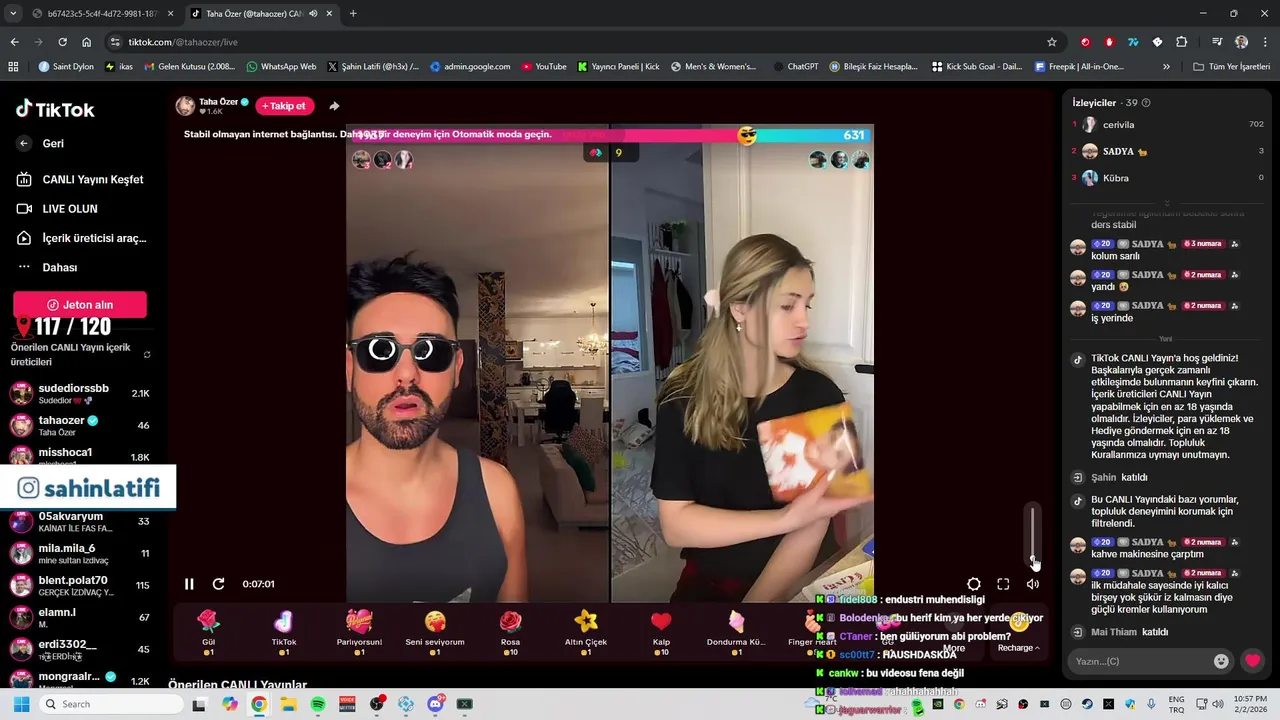Viewport: 1280px width, 720px height.
Task: Open misshoca1 live stream
Action: click(x=80, y=455)
